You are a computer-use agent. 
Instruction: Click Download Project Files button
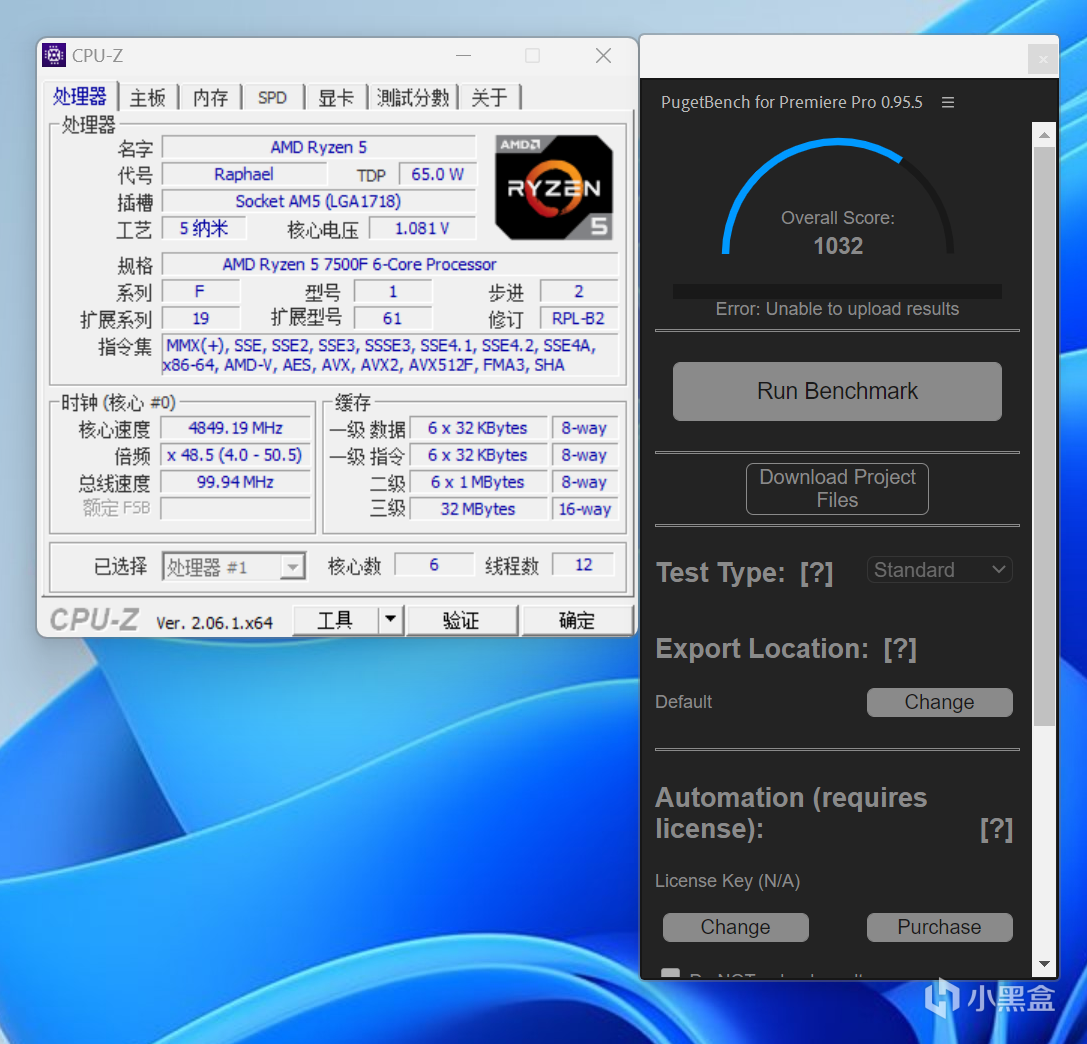(837, 489)
